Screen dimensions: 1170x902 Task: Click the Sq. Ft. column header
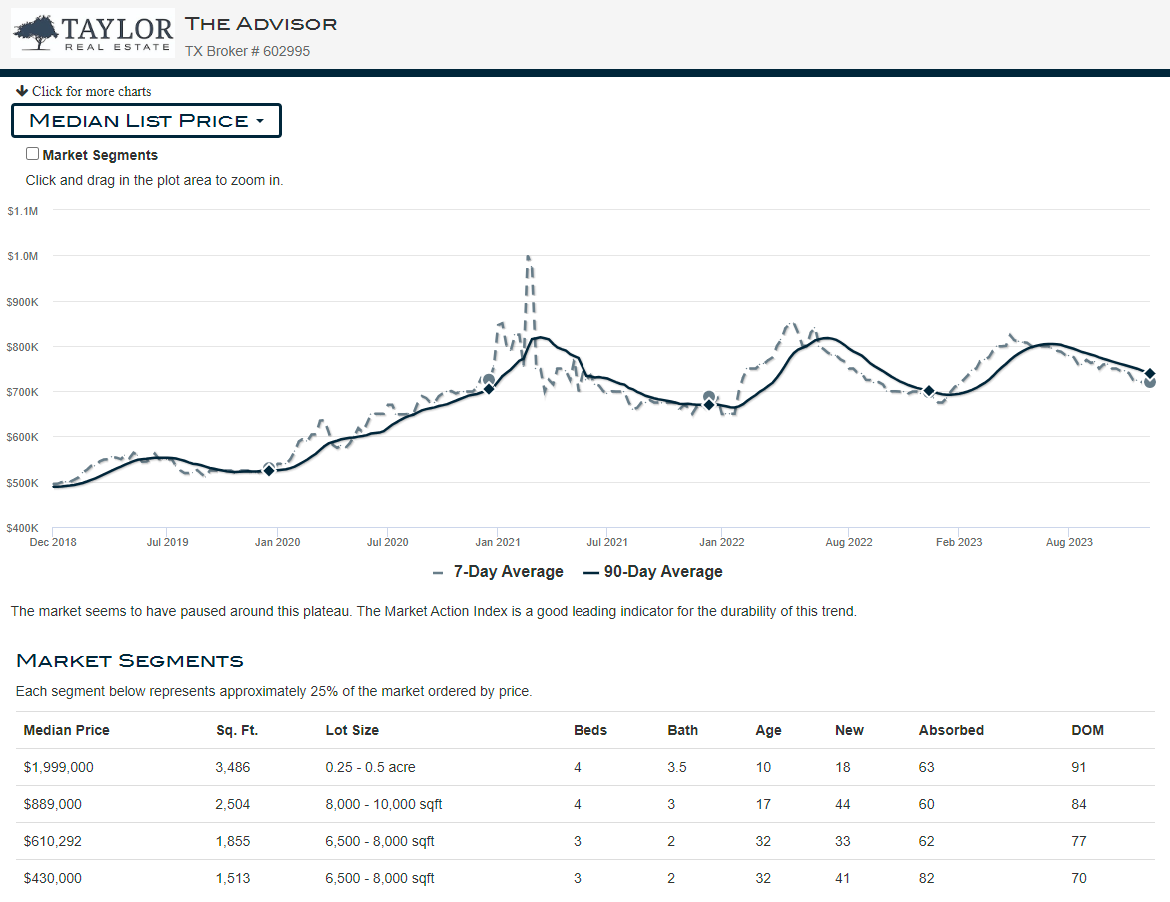[237, 730]
